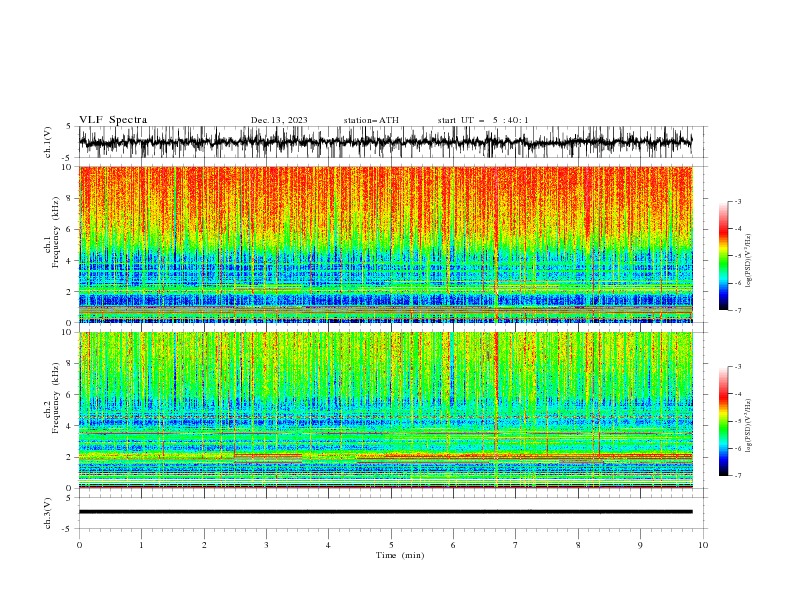Click time axis tick label "1"
This screenshot has width=792, height=612.
(x=141, y=545)
